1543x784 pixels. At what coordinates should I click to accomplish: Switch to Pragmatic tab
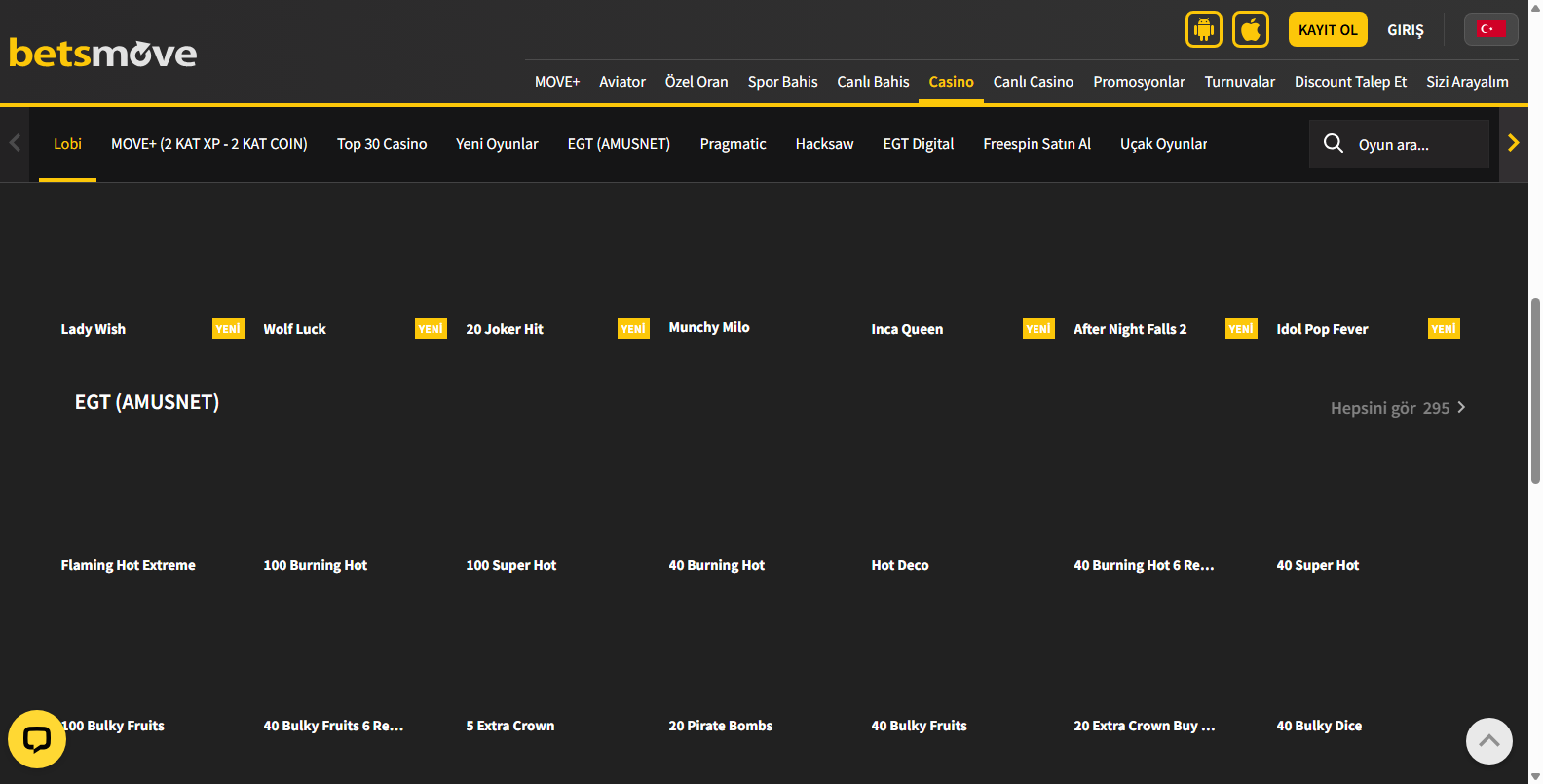pyautogui.click(x=734, y=144)
